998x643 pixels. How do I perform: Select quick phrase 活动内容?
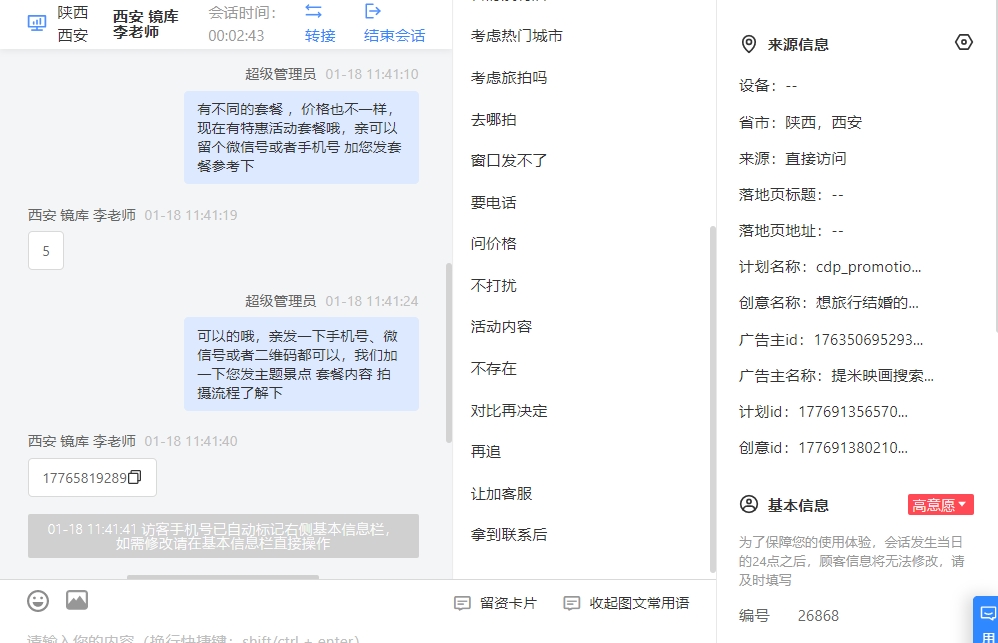click(x=502, y=327)
